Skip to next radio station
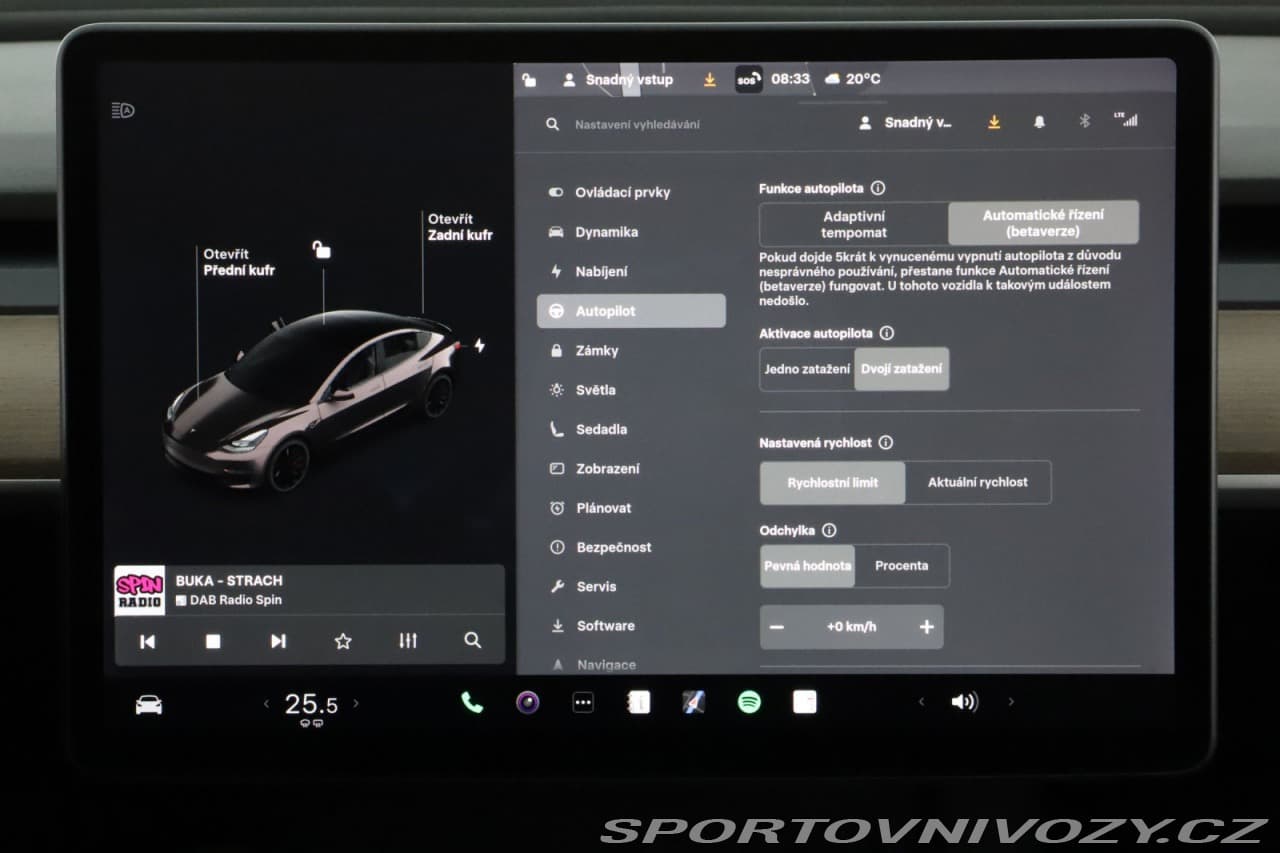Viewport: 1280px width, 853px height. click(278, 641)
